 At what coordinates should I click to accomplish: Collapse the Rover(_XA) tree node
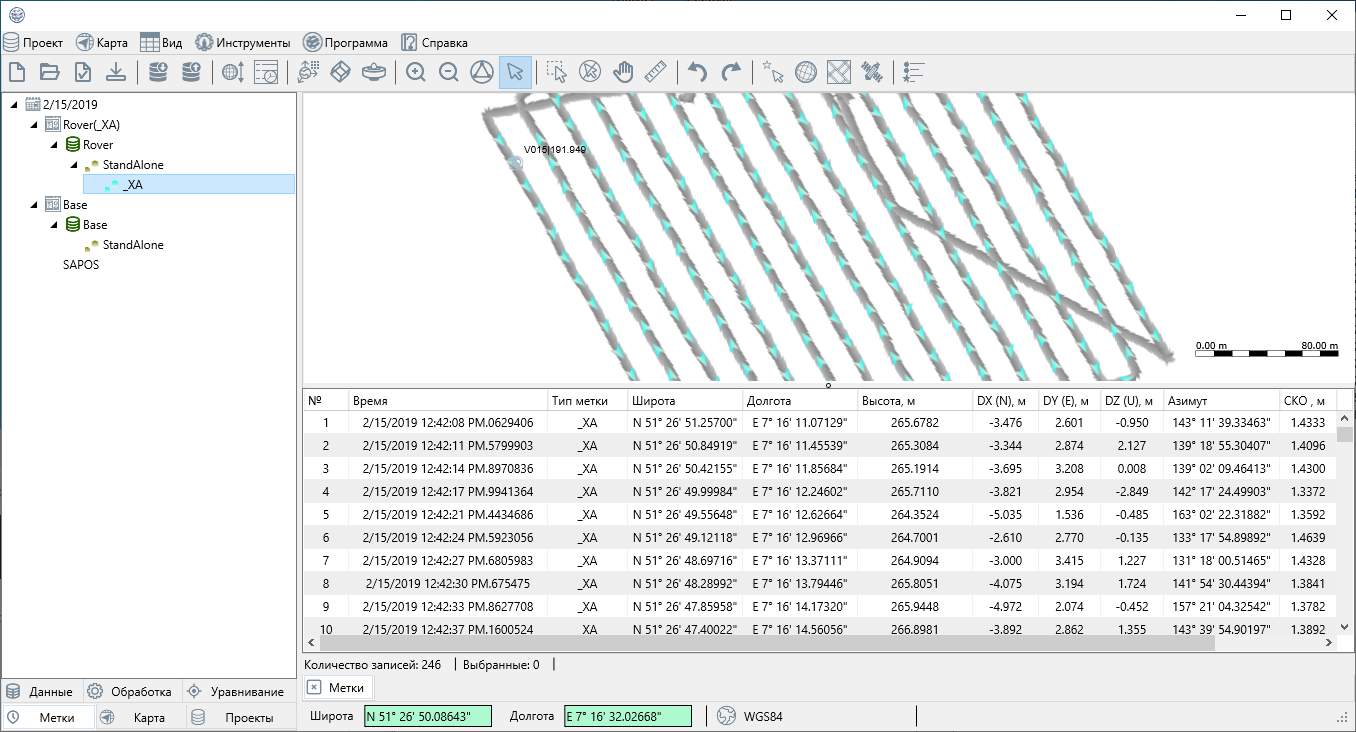34,125
